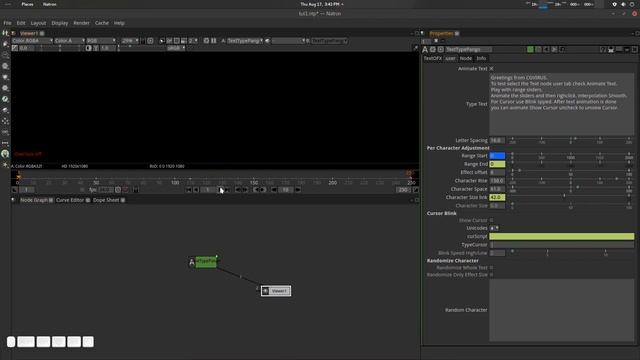The height and width of the screenshot is (360, 640).
Task: Open the TextOFX tab in properties
Action: click(x=433, y=58)
